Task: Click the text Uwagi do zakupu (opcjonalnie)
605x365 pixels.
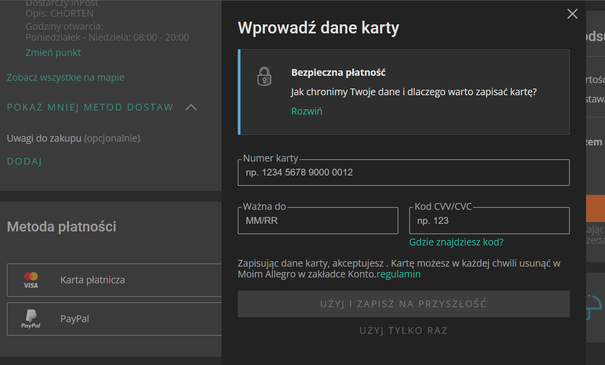Action: [x=73, y=139]
